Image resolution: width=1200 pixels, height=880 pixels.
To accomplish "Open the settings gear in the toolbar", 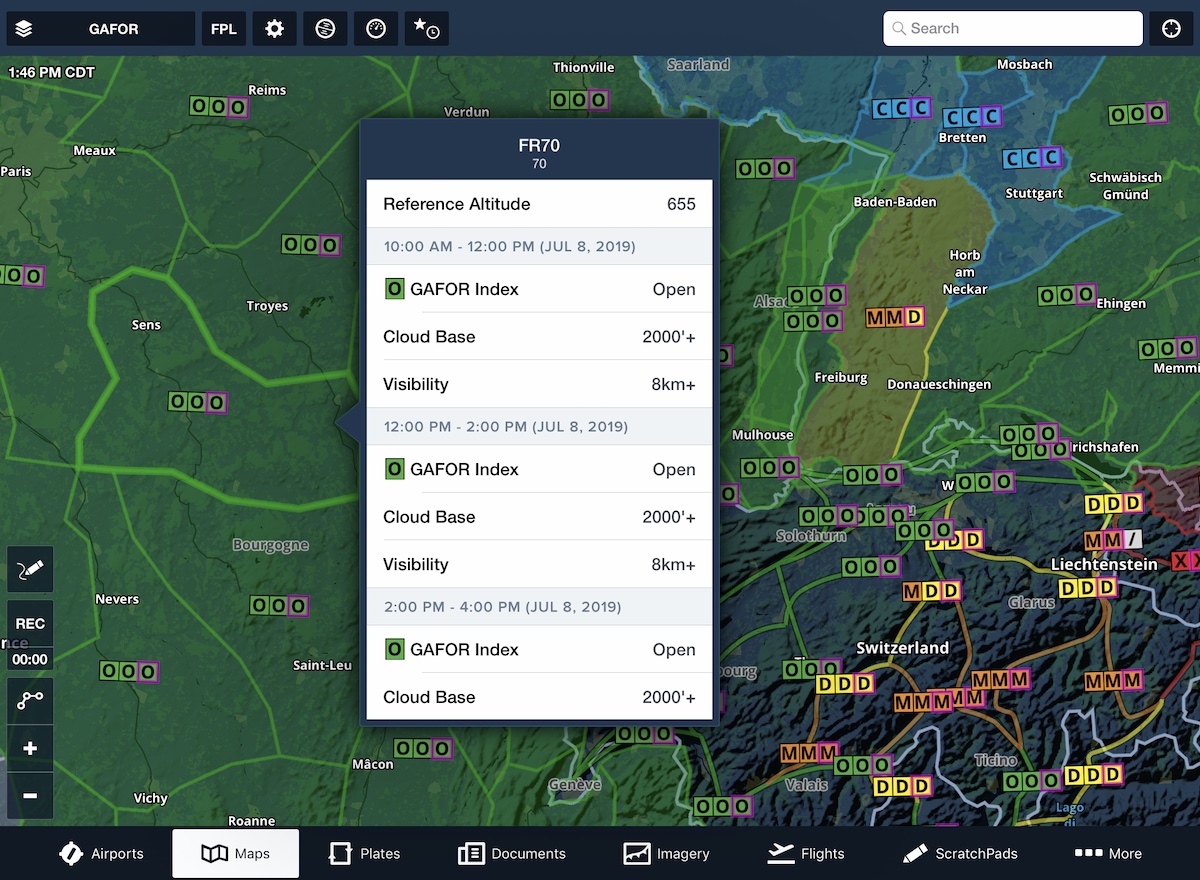I will (274, 28).
